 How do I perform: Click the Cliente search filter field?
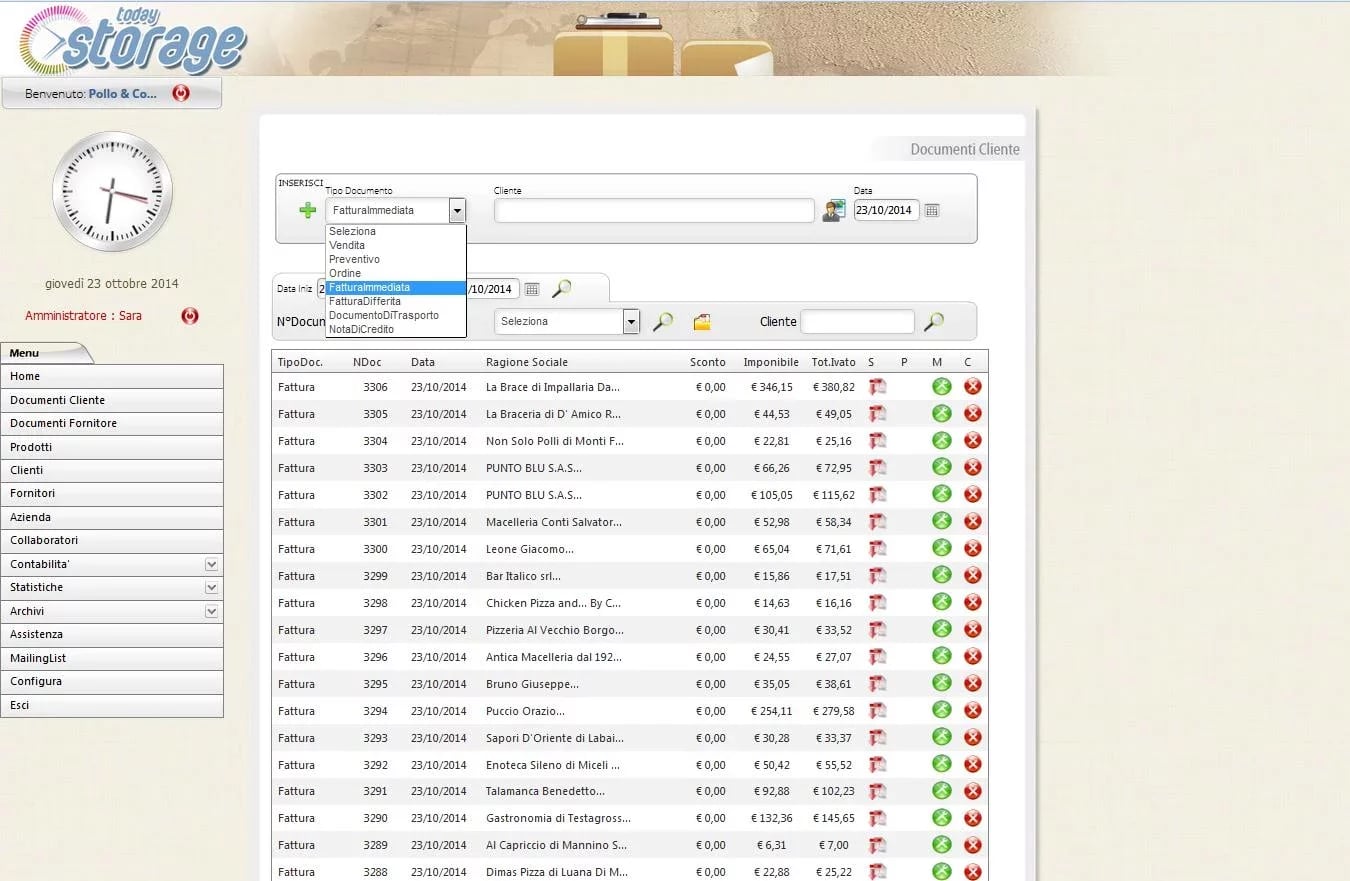click(857, 322)
